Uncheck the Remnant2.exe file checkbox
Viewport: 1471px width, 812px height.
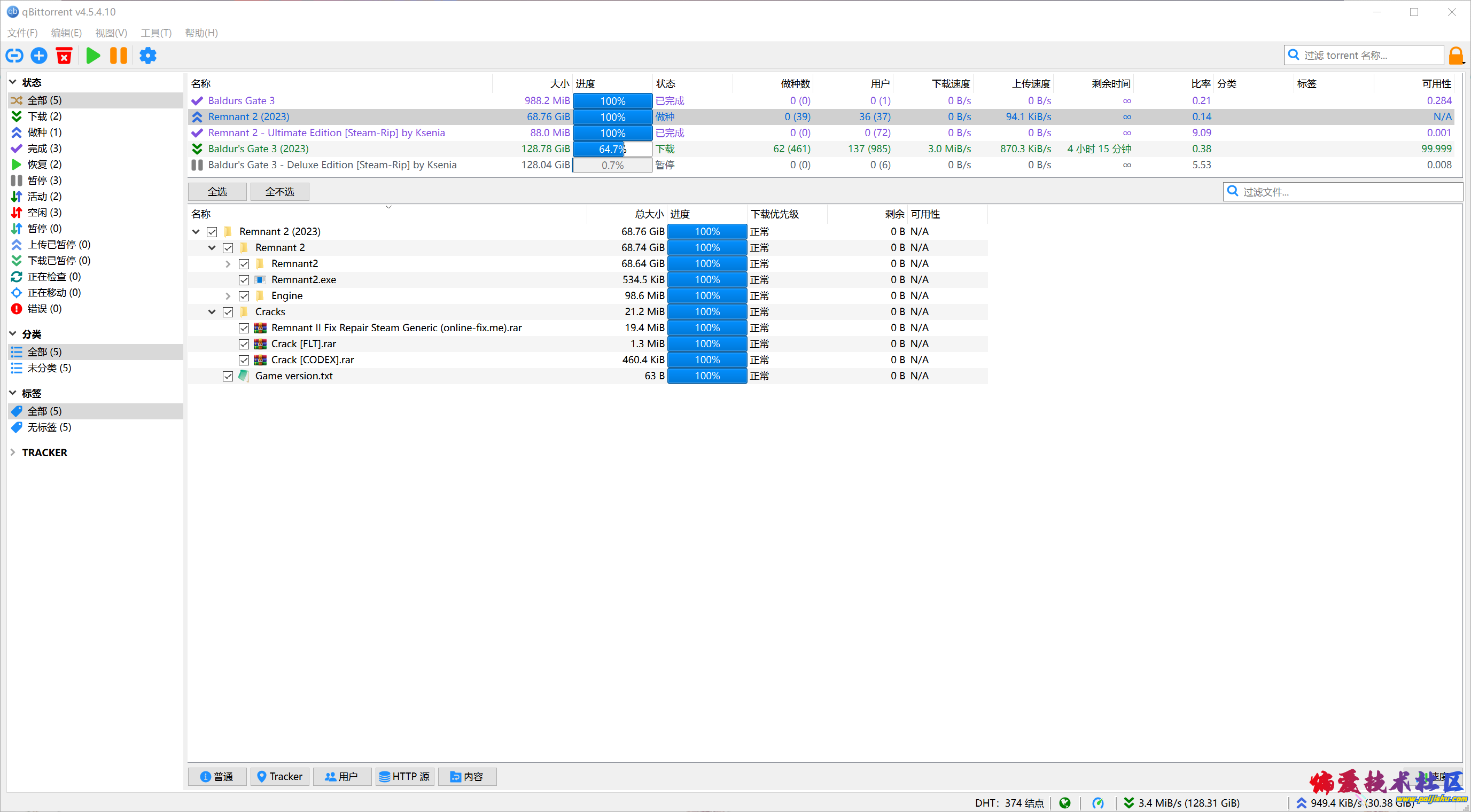[x=244, y=280]
